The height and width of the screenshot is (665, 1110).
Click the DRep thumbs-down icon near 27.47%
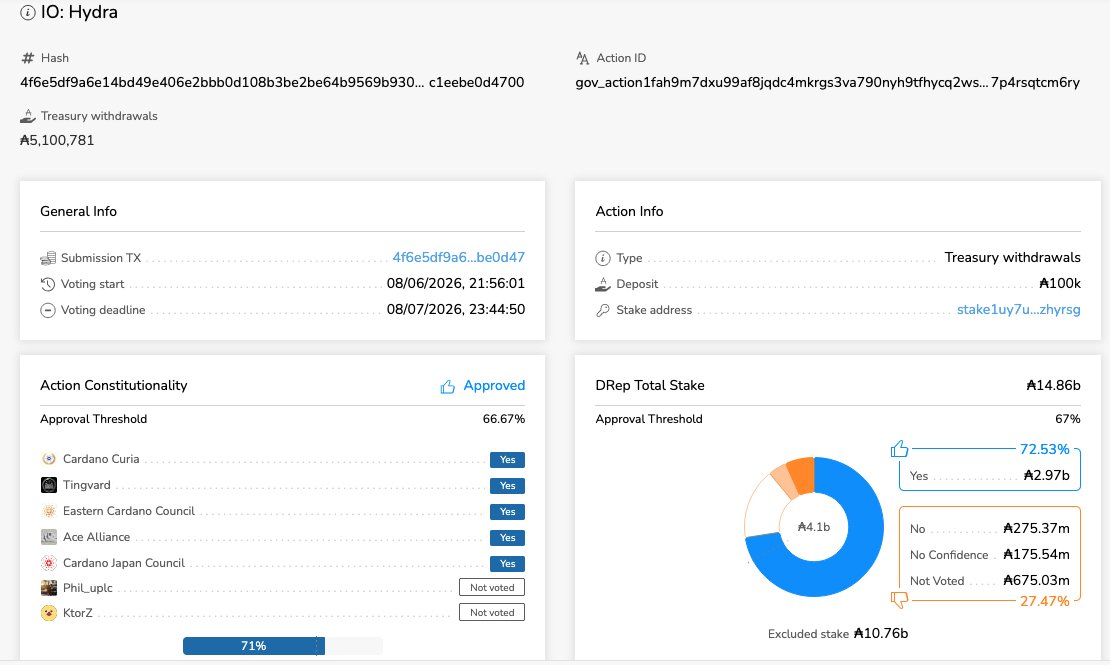coord(899,601)
